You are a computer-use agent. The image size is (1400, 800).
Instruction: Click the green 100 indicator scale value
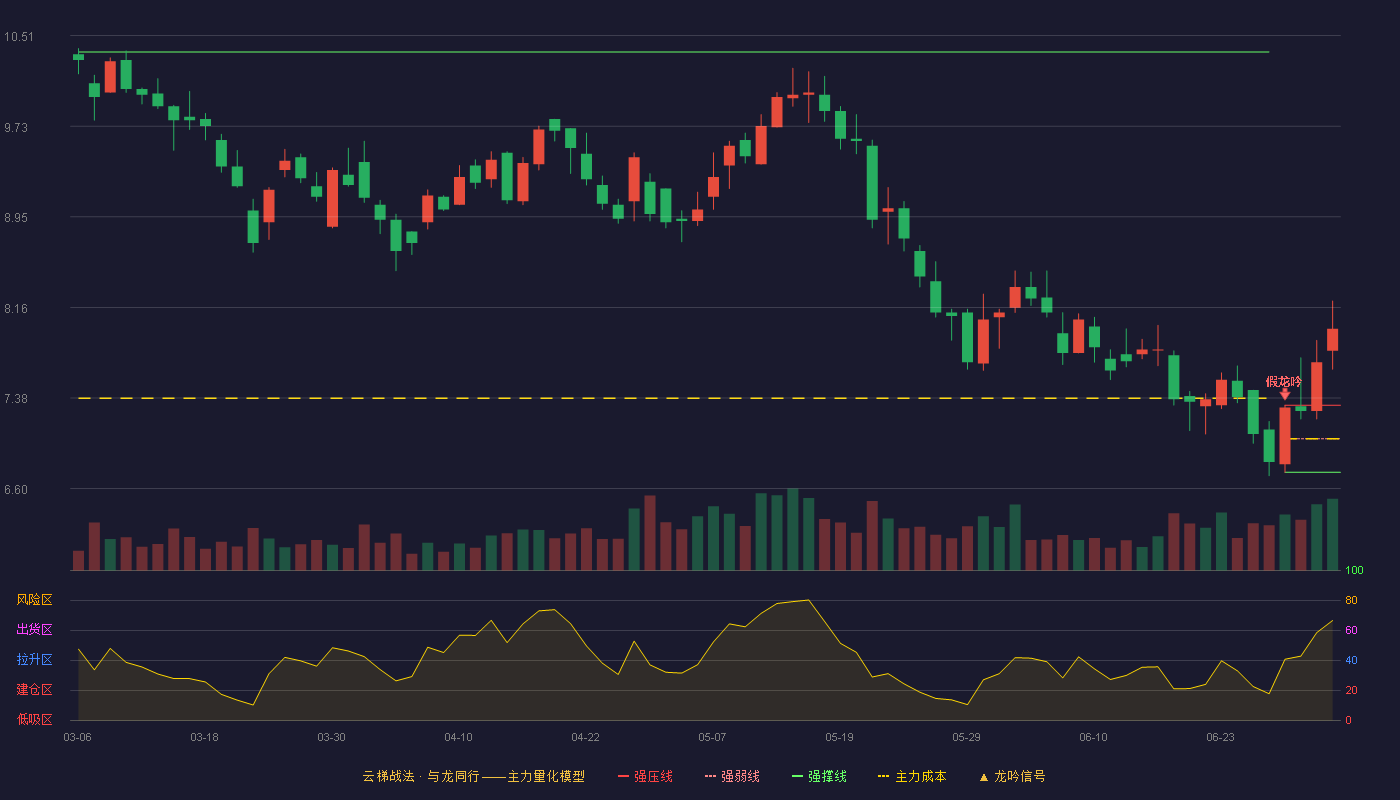pyautogui.click(x=1354, y=571)
